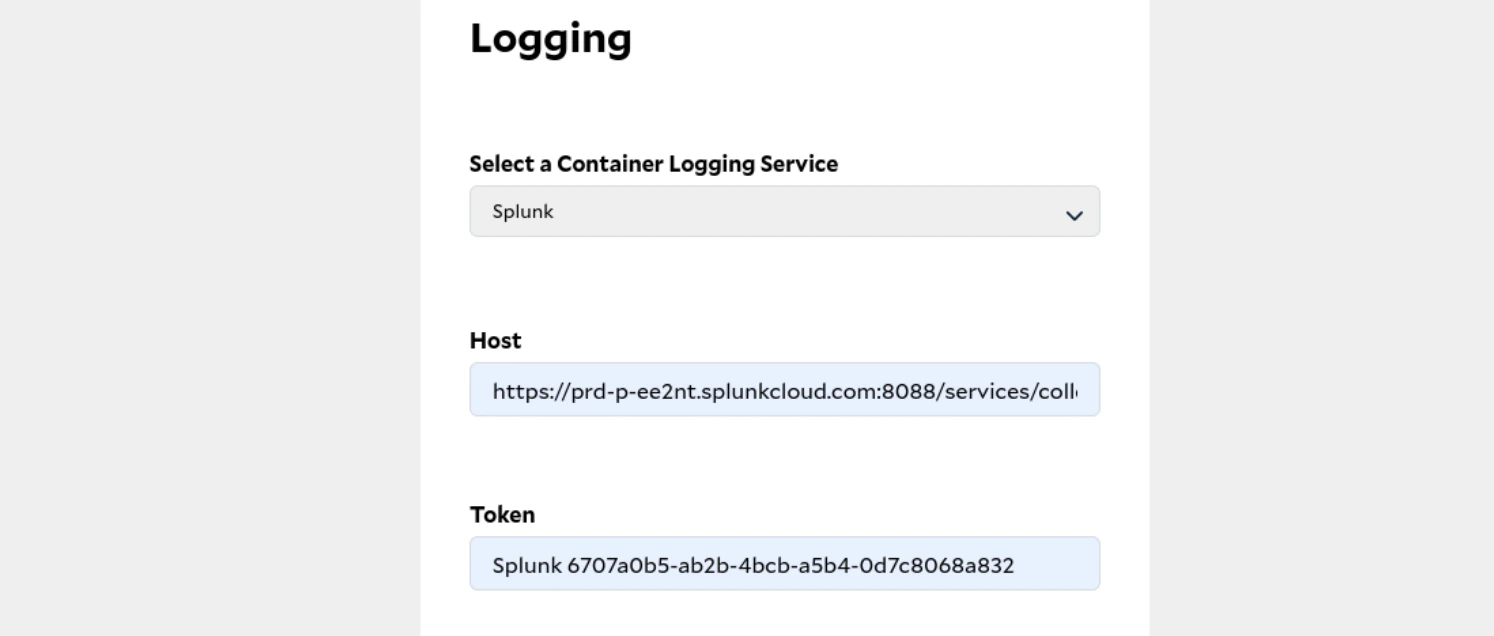Click the Logging page heading
The height and width of the screenshot is (636, 1494).
(551, 39)
